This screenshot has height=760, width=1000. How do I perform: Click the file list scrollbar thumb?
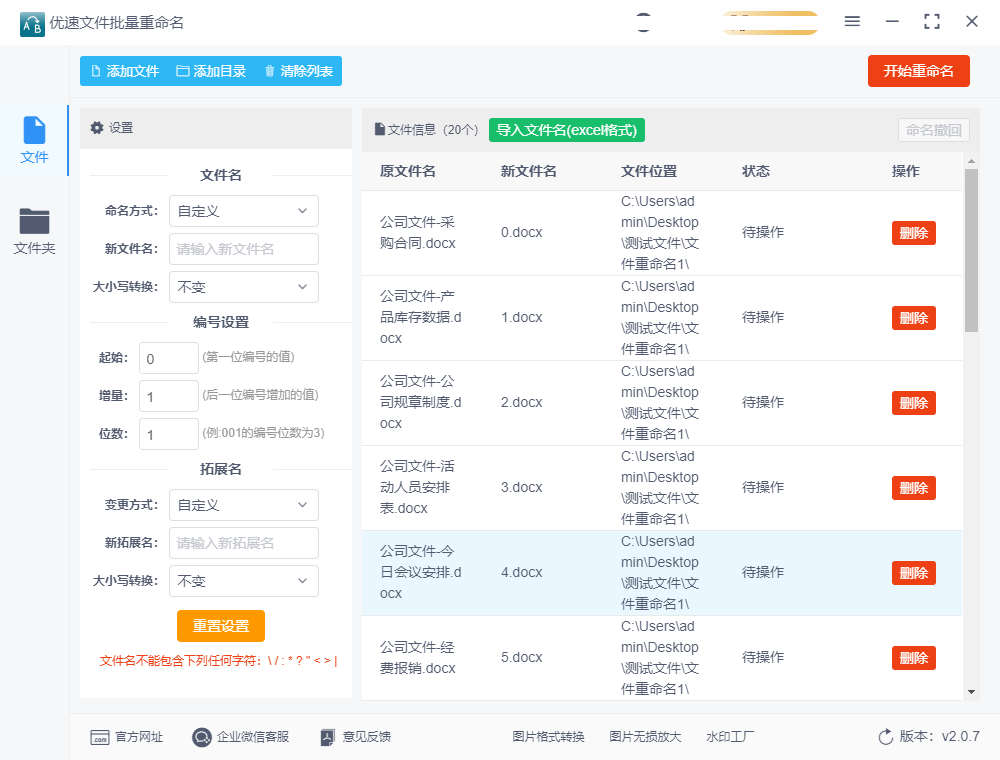pyautogui.click(x=971, y=251)
